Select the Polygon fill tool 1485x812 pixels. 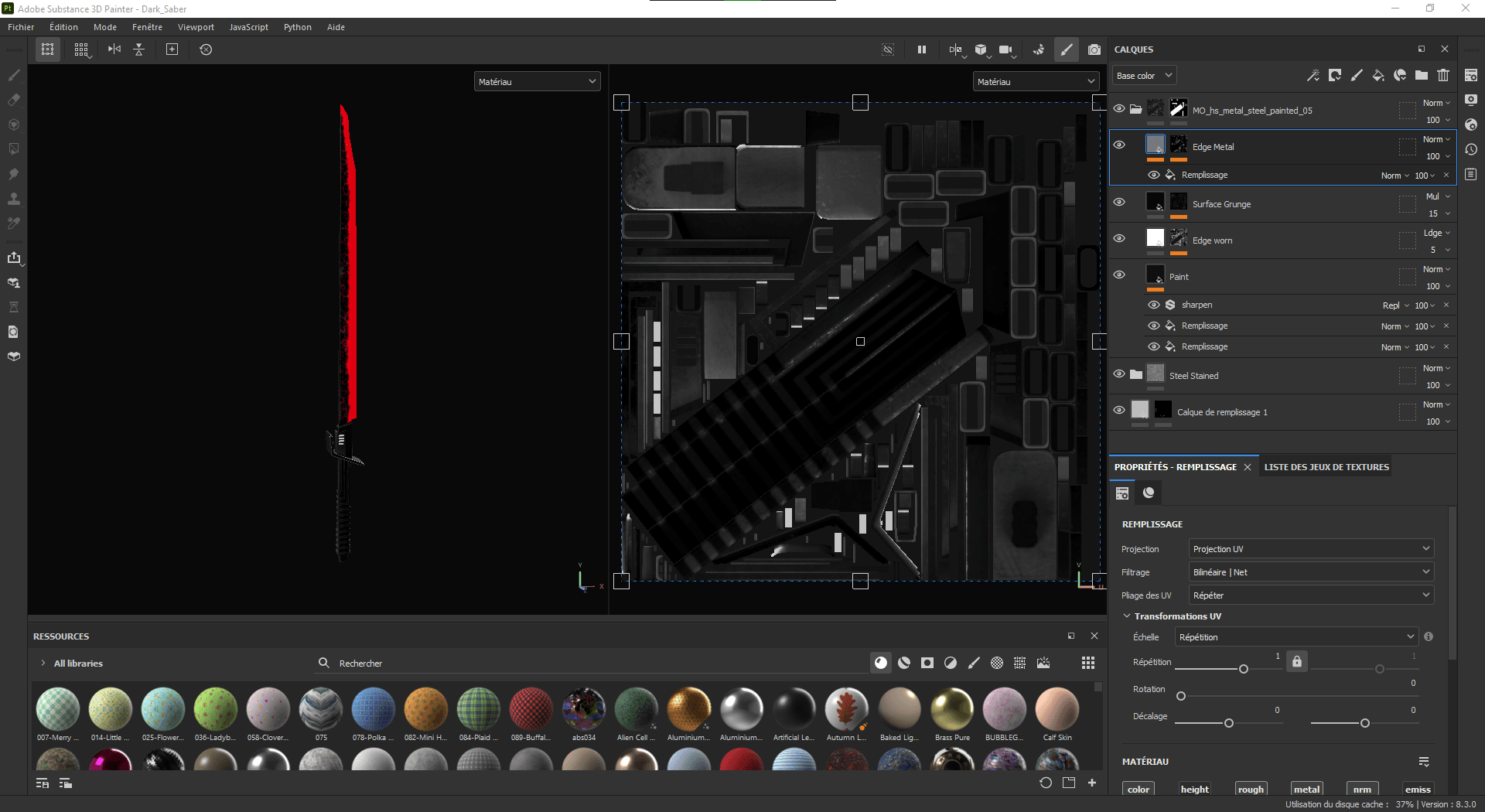point(14,149)
